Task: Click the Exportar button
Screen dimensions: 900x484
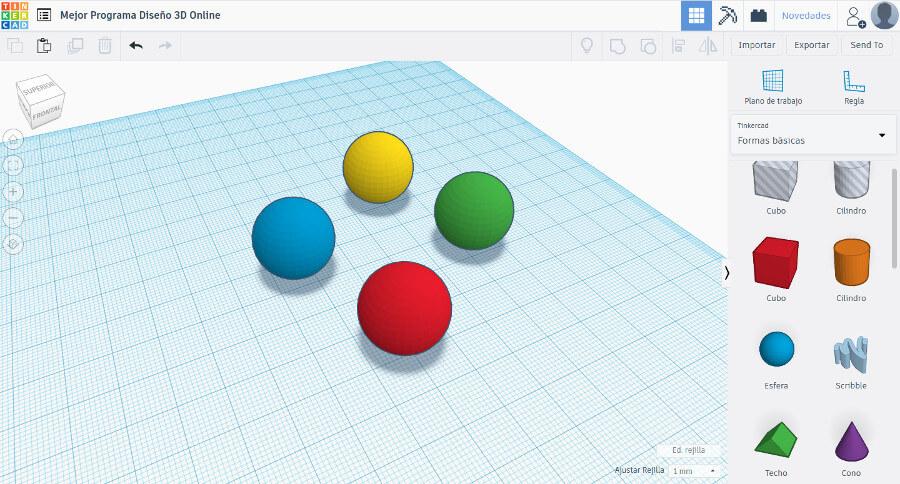Action: (811, 45)
